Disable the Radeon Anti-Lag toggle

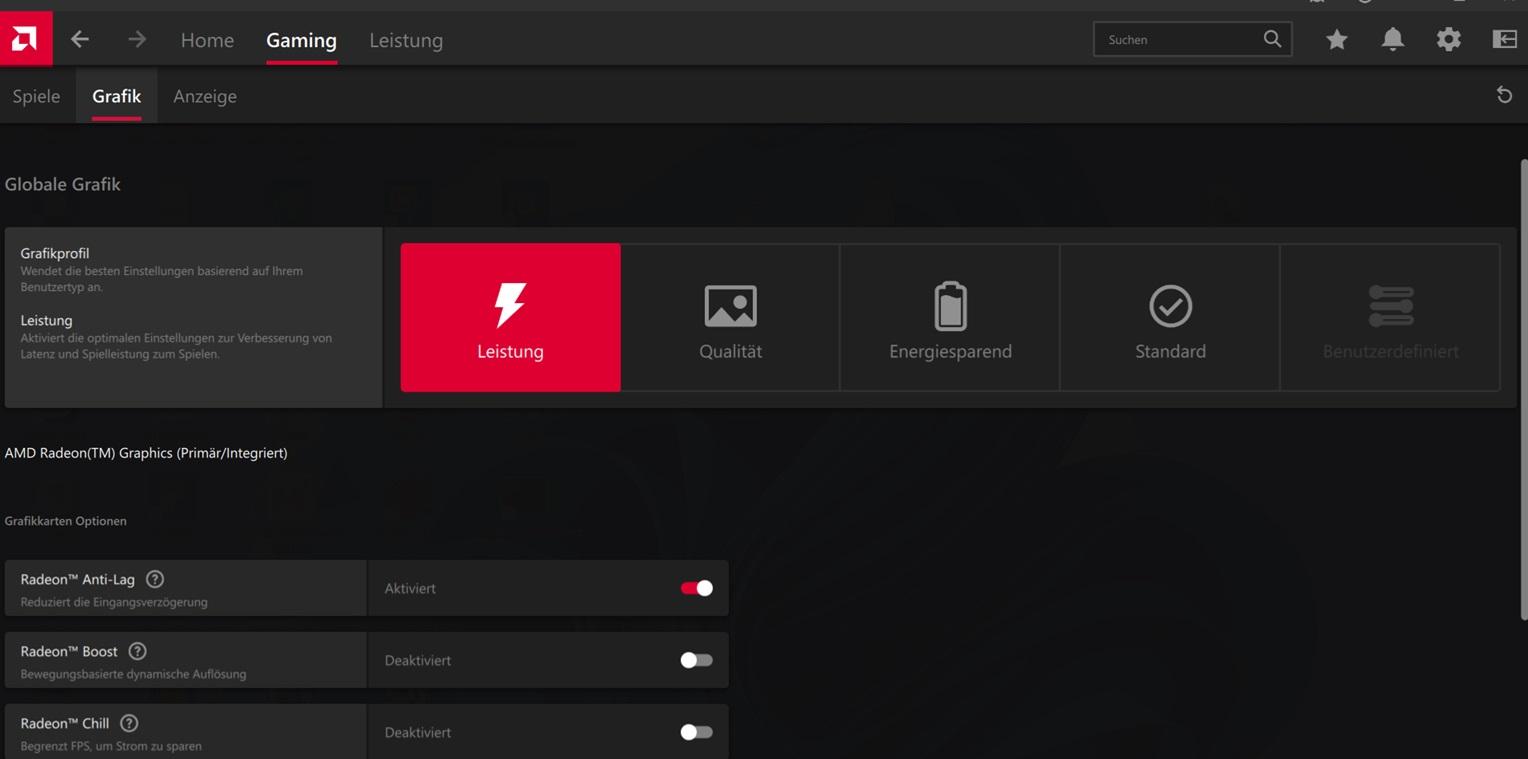[696, 588]
